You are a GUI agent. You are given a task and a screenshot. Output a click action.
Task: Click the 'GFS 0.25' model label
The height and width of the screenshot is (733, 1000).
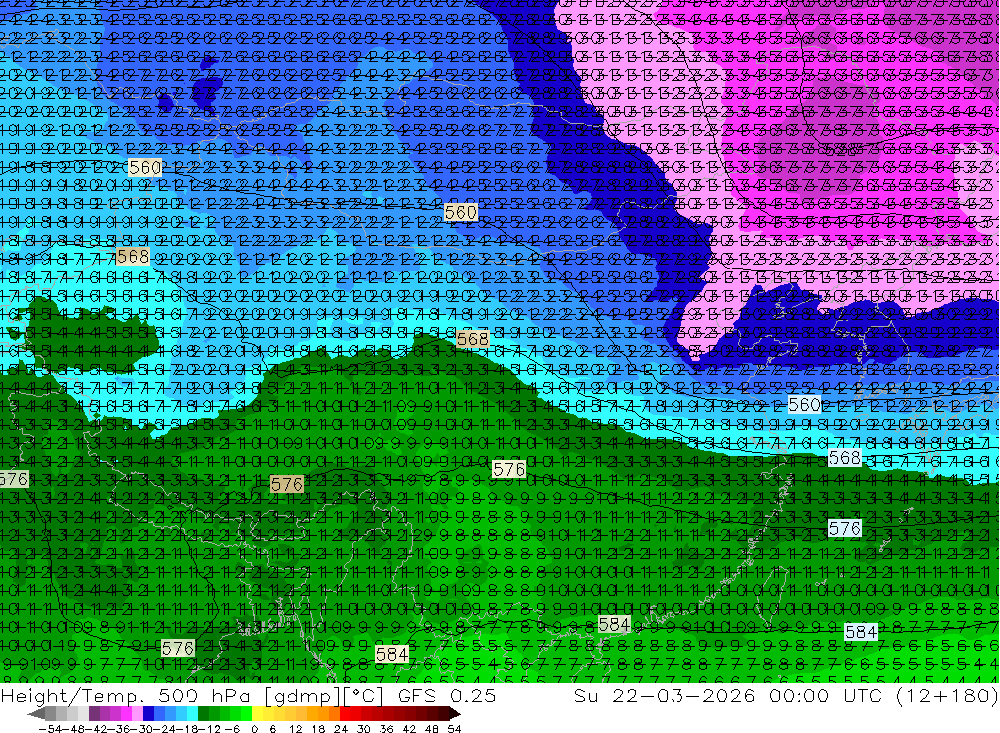pos(447,696)
